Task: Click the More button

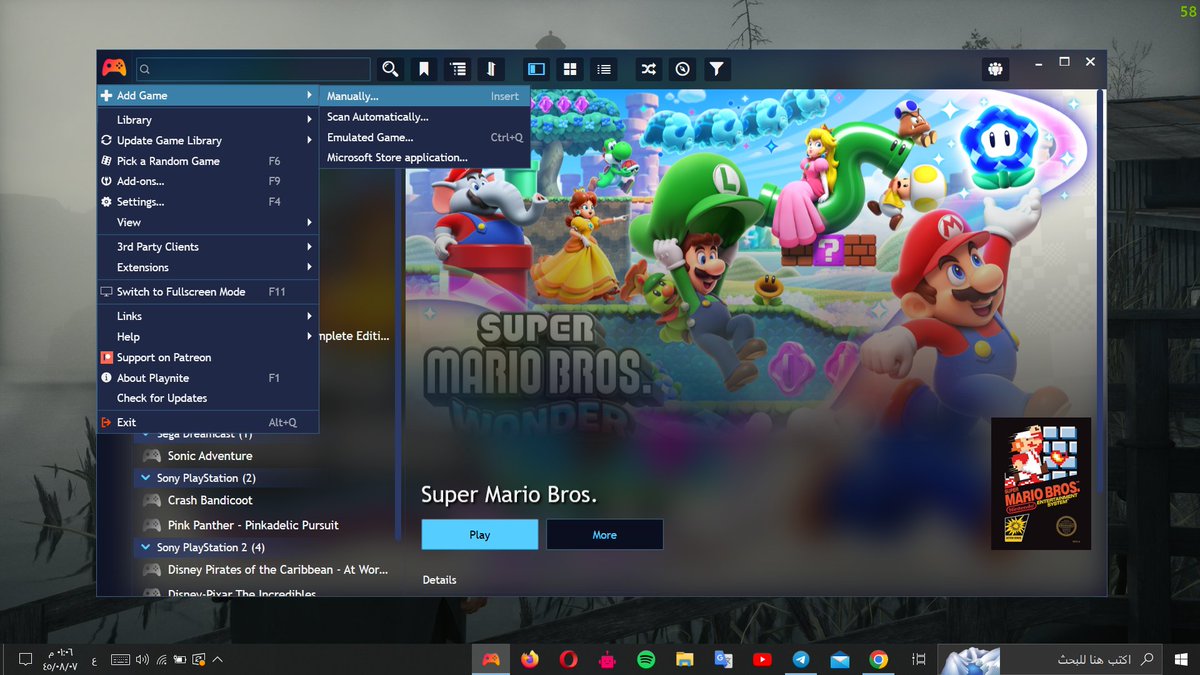Action: [x=605, y=535]
